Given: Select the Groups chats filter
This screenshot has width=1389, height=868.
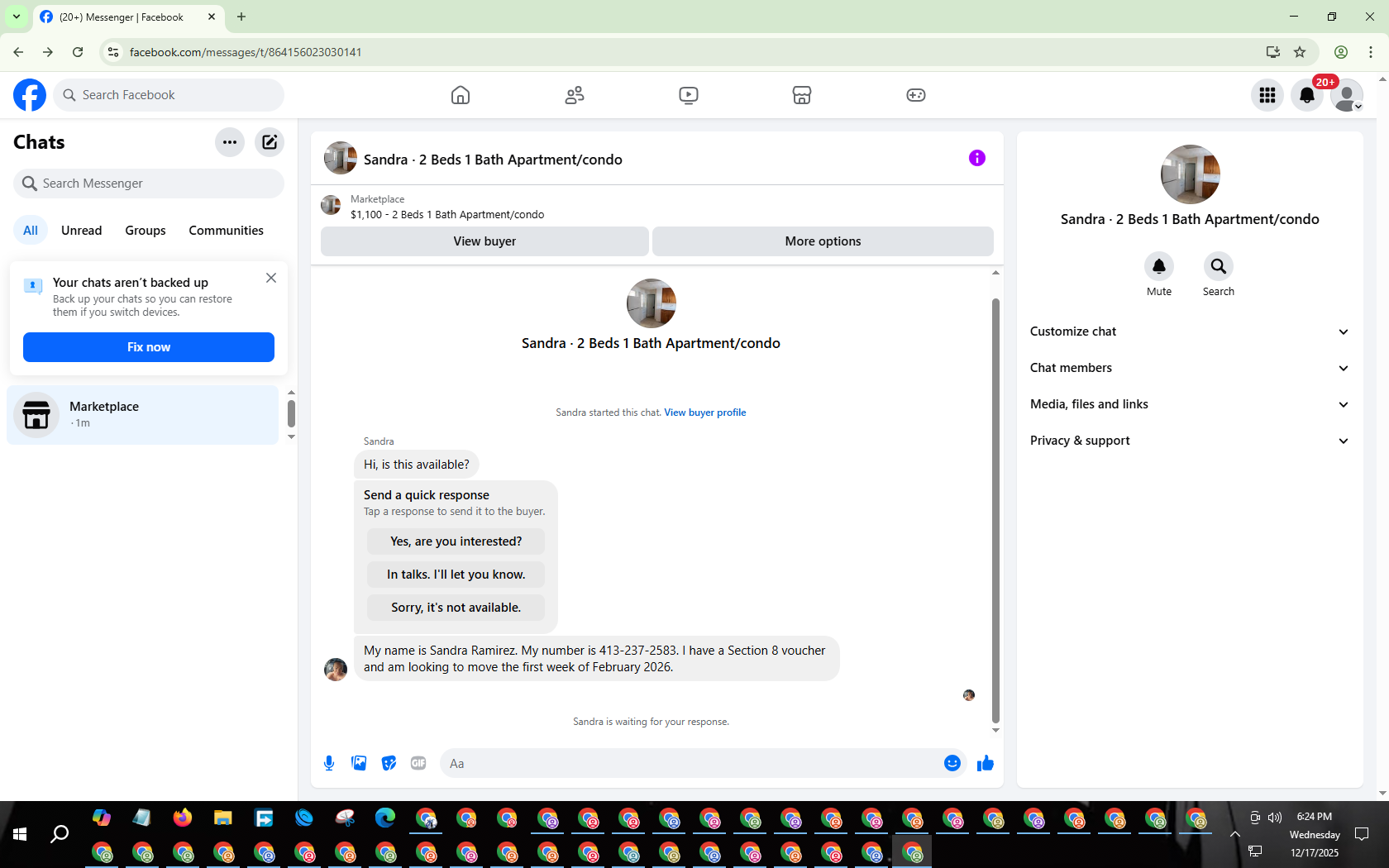Looking at the screenshot, I should (x=146, y=231).
